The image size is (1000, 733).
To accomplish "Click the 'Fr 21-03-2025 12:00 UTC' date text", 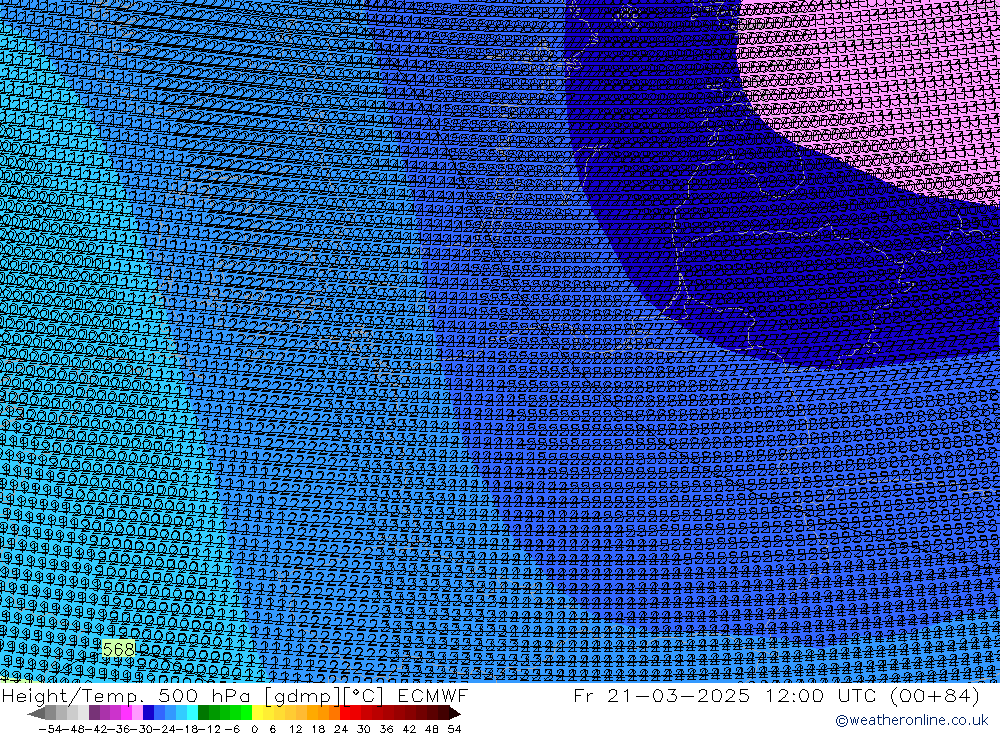I will (724, 695).
